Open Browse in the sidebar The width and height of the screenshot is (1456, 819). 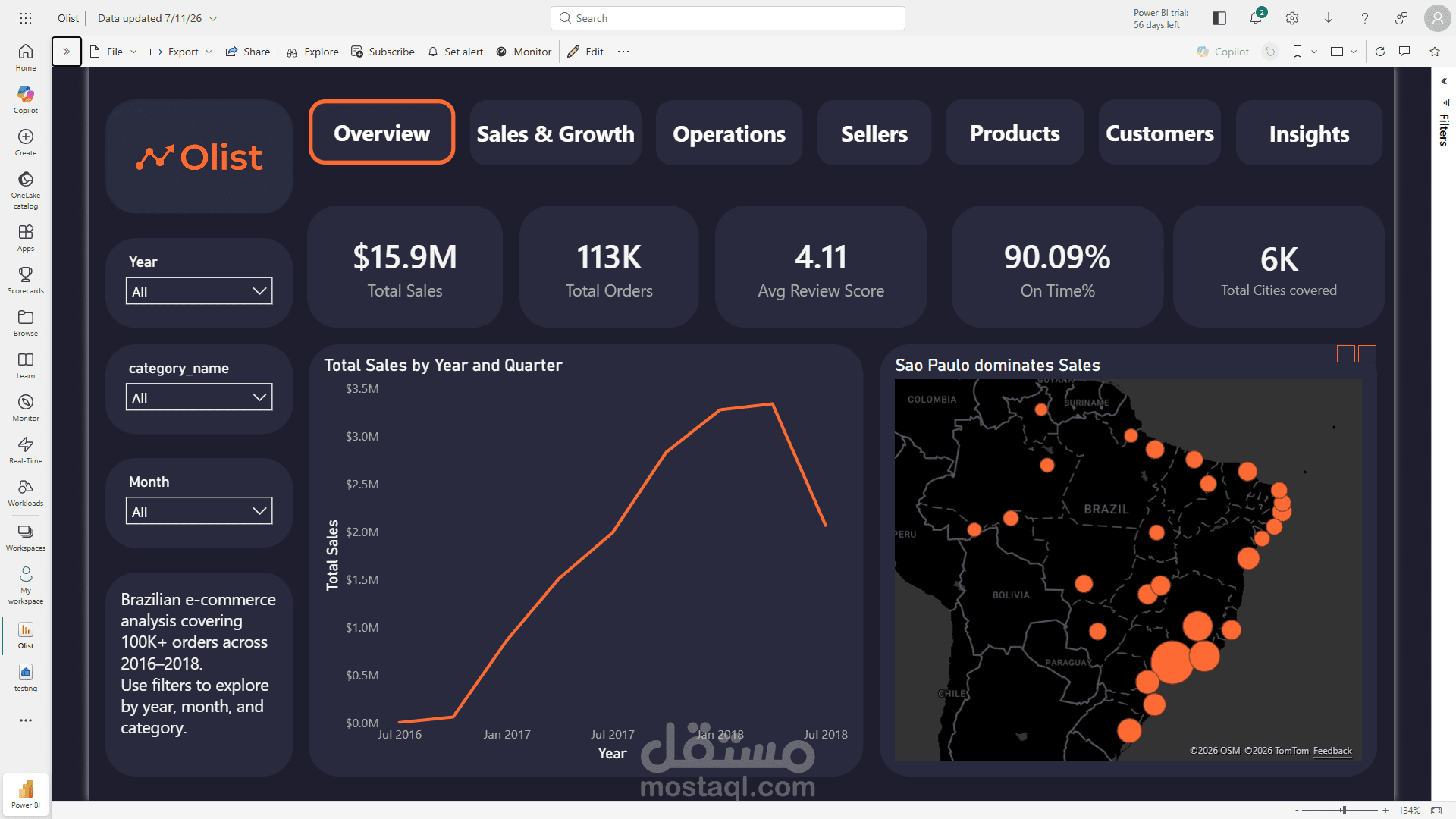(26, 322)
